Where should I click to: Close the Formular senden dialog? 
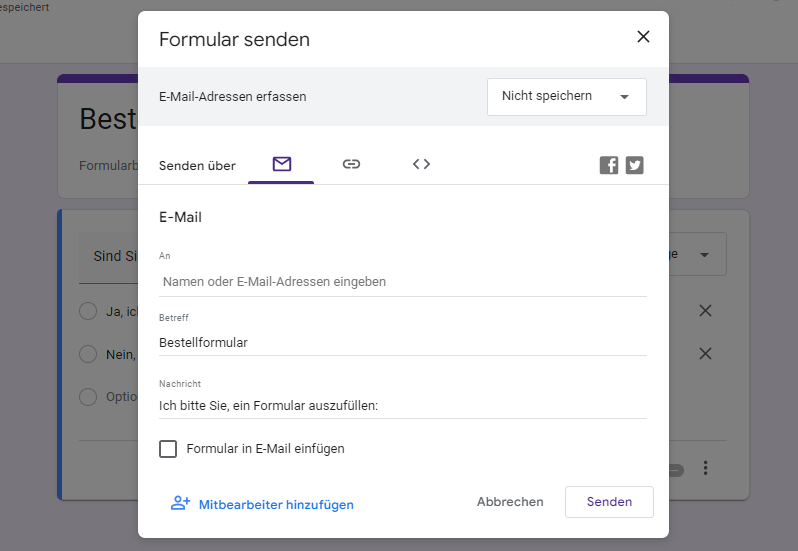point(643,37)
